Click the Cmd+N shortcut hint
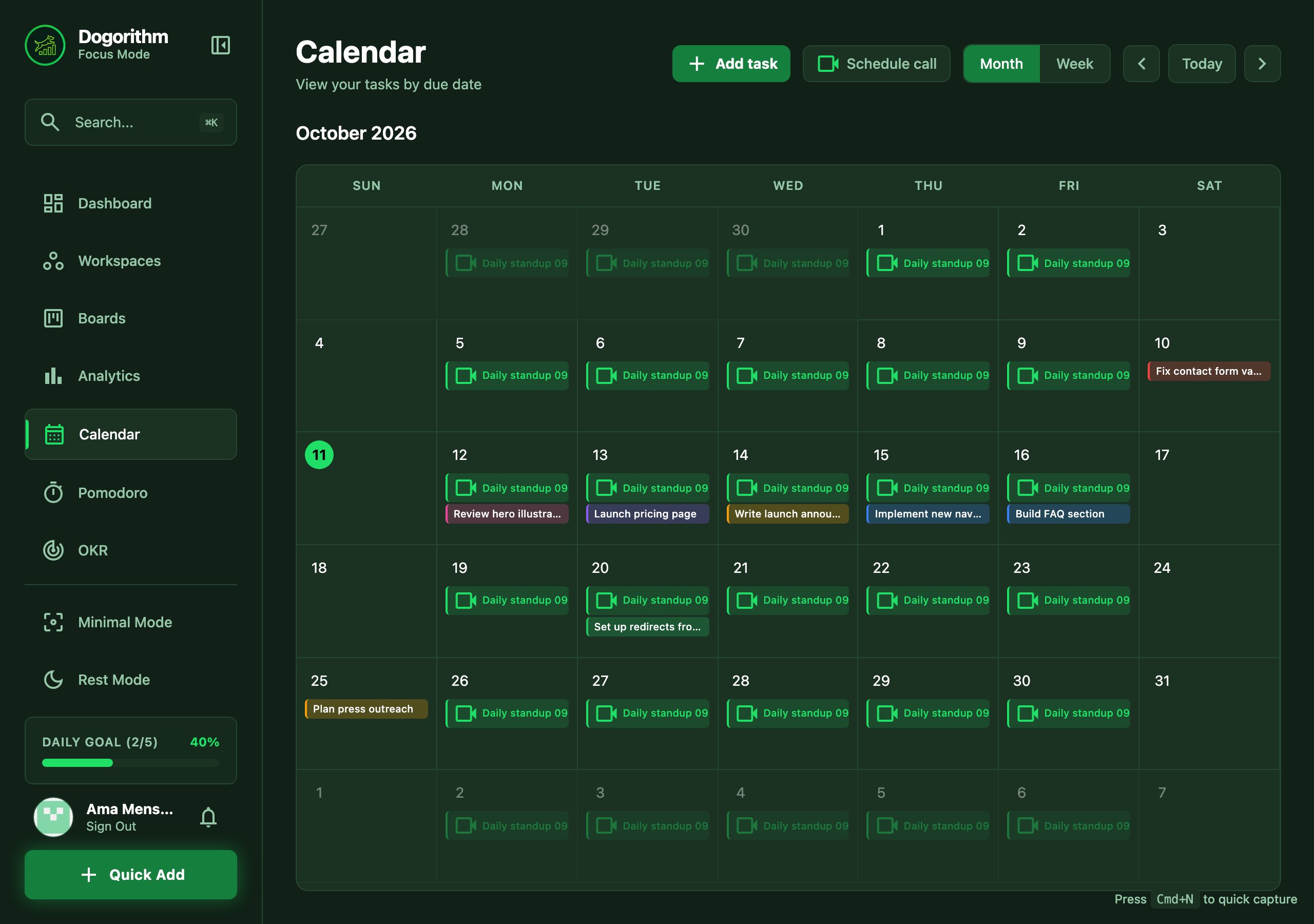The width and height of the screenshot is (1314, 924). pos(1174,899)
